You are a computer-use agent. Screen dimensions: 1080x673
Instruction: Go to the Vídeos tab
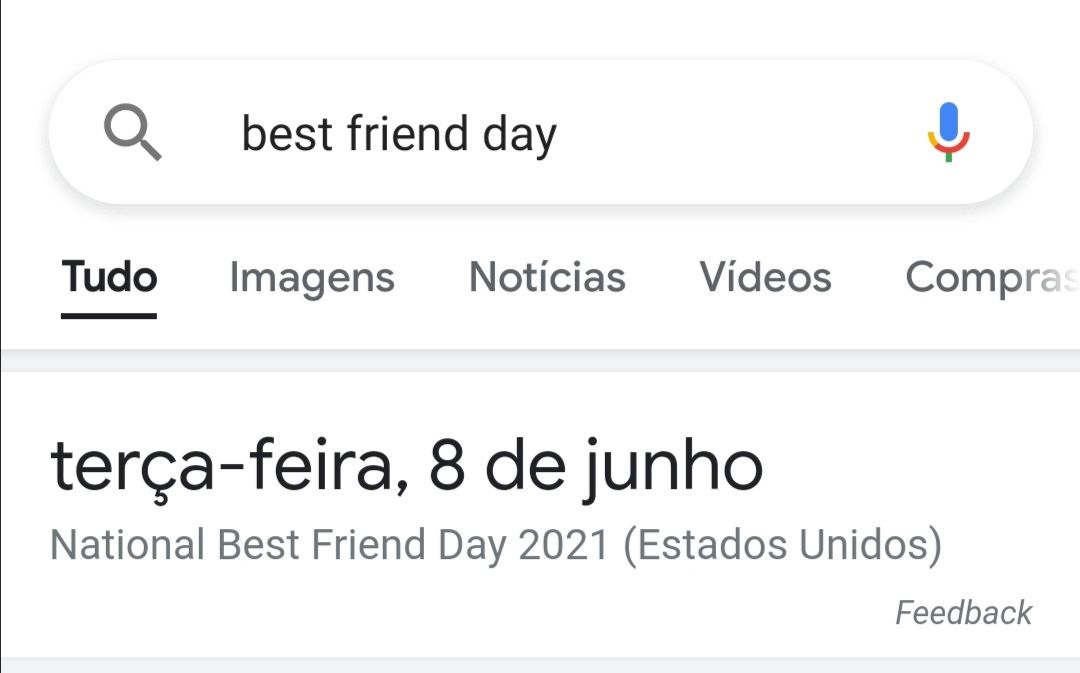[x=765, y=277]
